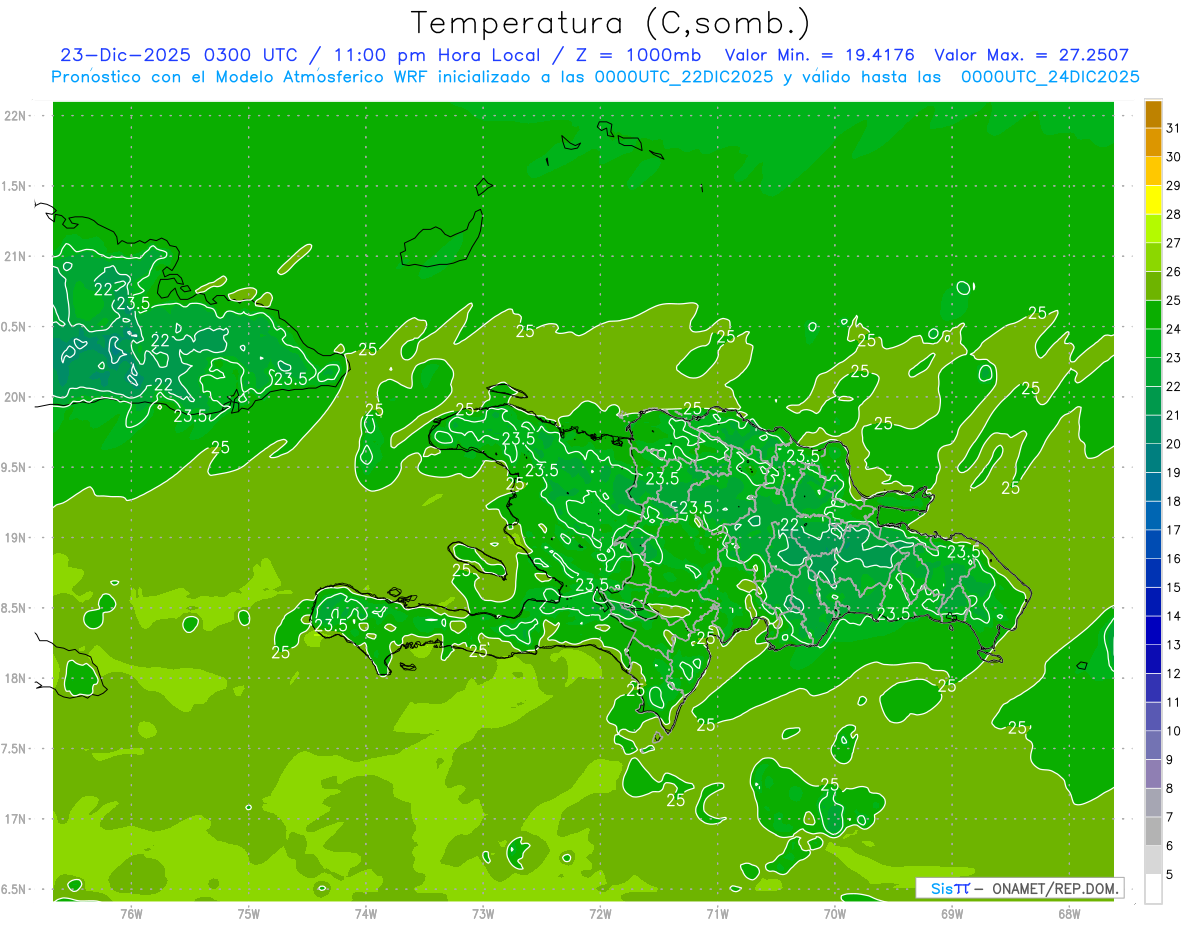Pick the yellow legend color between 28 and 29

(1153, 200)
